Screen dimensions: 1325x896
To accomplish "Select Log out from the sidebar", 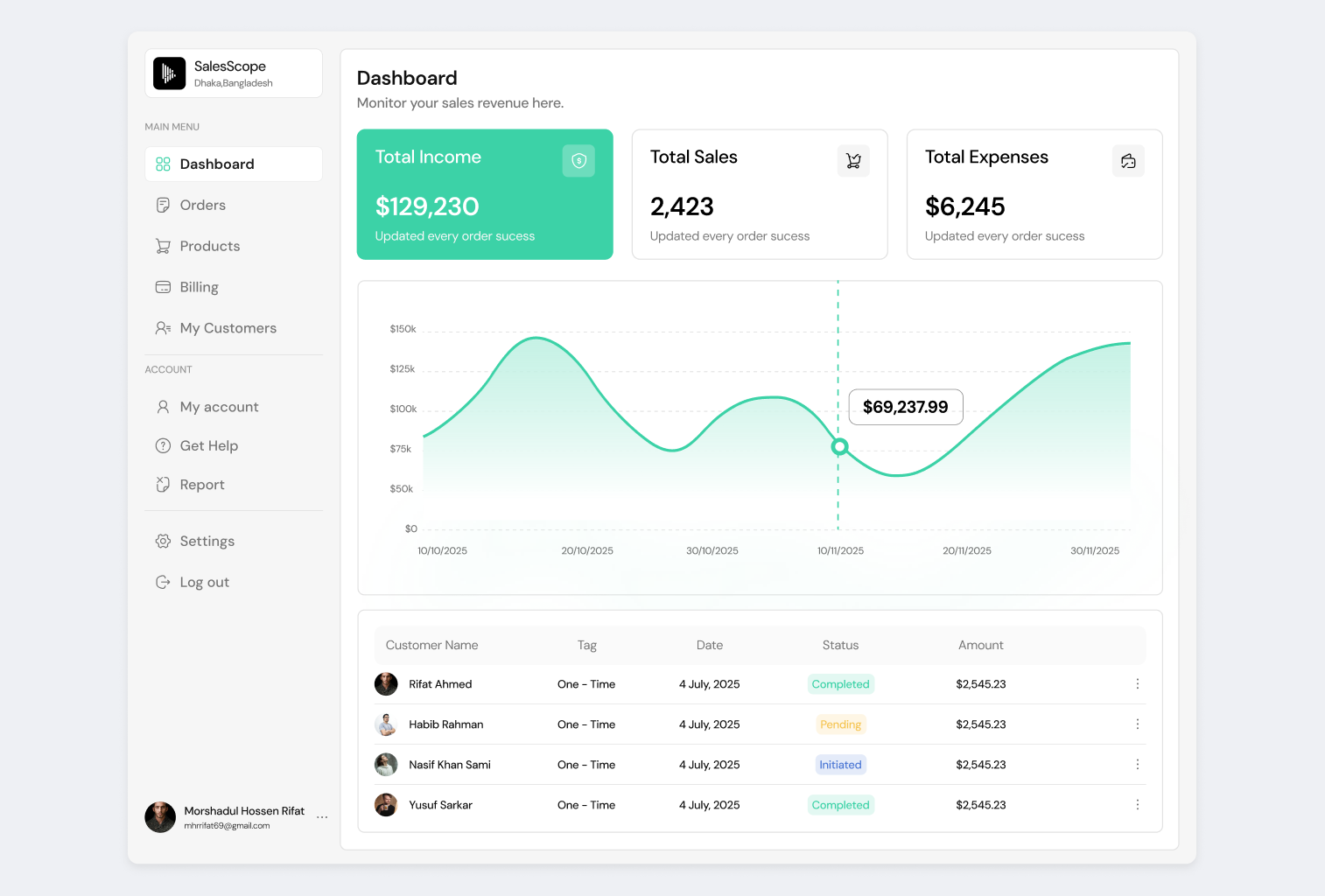I will [203, 581].
